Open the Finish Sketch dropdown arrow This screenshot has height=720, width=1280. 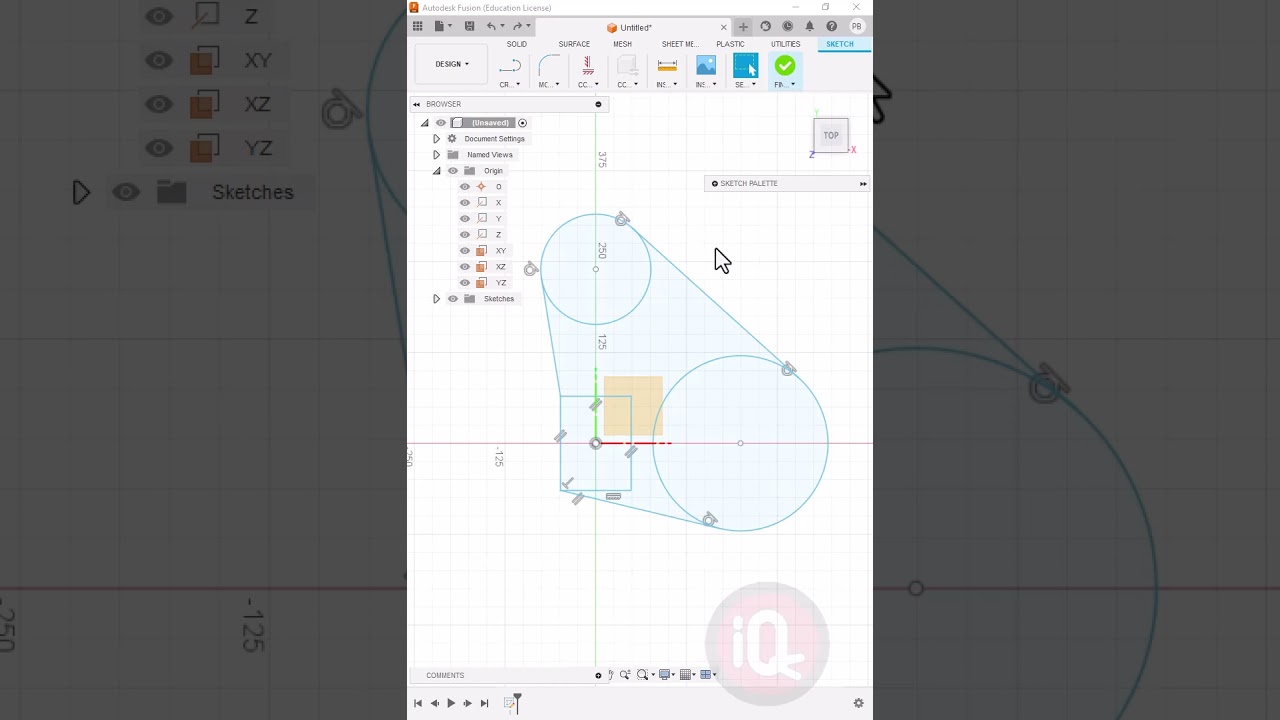[x=793, y=85]
